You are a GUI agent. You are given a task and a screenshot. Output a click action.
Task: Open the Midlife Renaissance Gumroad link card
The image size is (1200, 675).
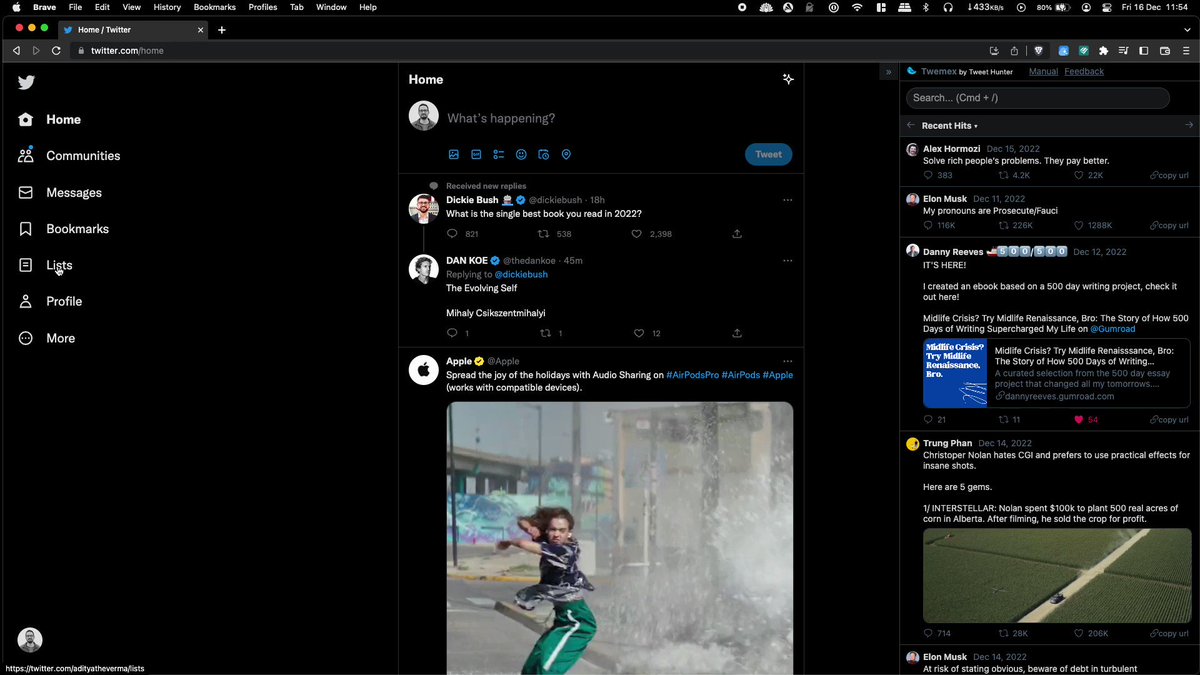tap(1056, 373)
